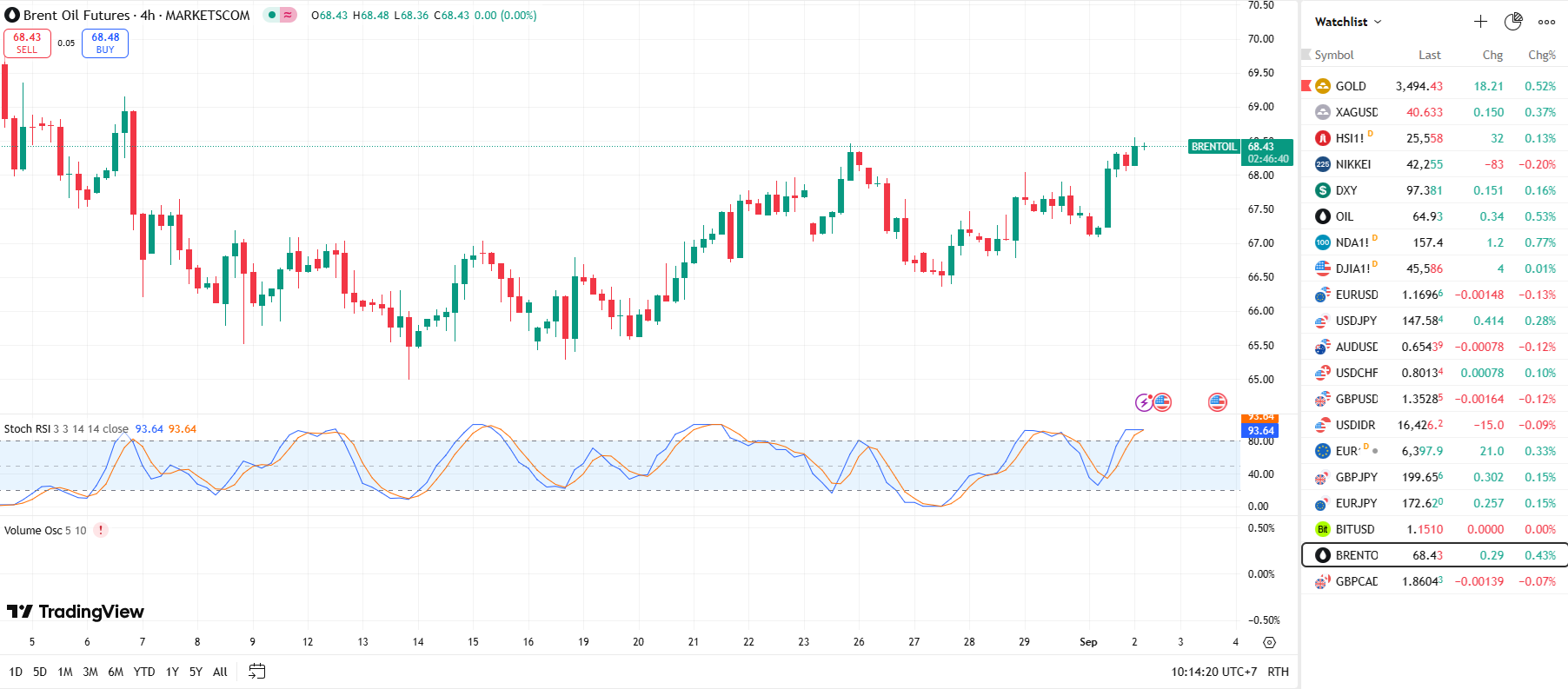The height and width of the screenshot is (689, 1568).
Task: Select EURUSD in the watchlist
Action: [x=1356, y=295]
